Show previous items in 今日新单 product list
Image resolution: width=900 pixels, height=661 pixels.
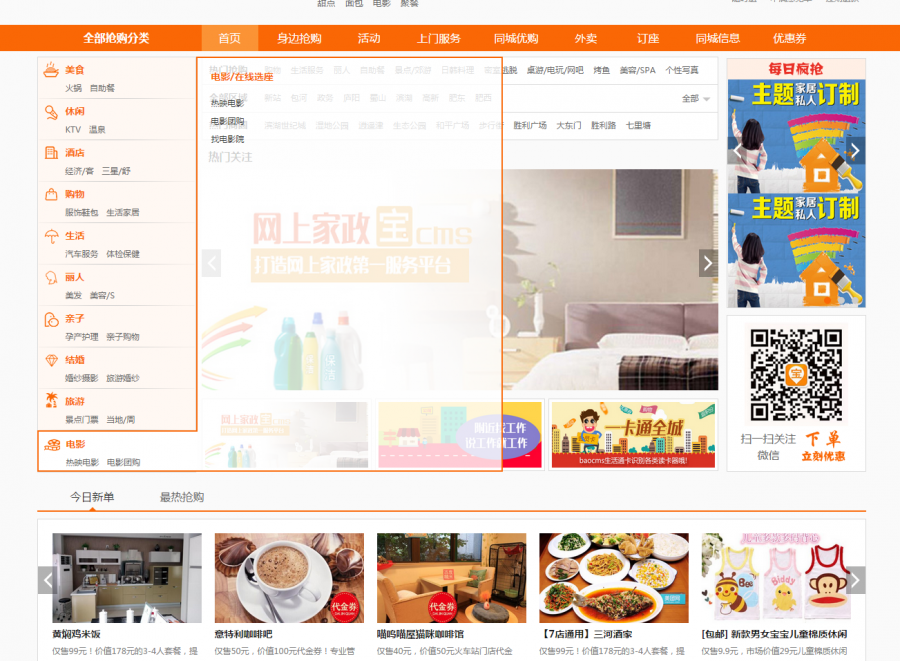pos(48,580)
